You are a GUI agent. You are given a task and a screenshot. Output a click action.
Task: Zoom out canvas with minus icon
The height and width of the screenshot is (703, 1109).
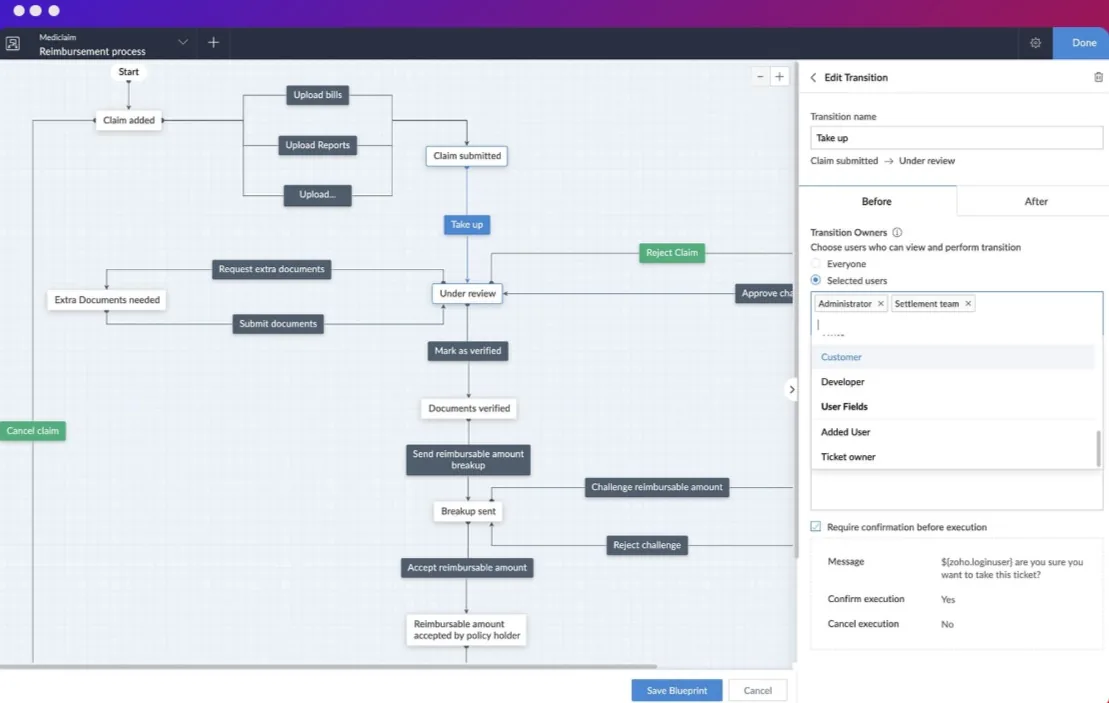760,76
